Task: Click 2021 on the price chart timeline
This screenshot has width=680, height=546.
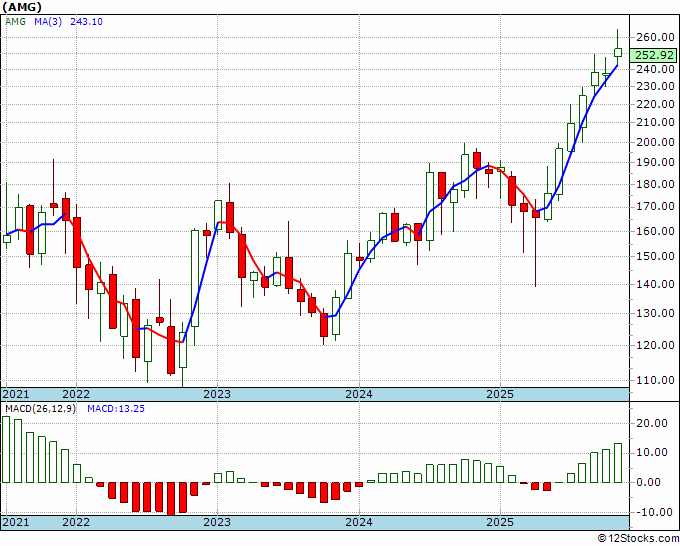Action: coord(16,394)
